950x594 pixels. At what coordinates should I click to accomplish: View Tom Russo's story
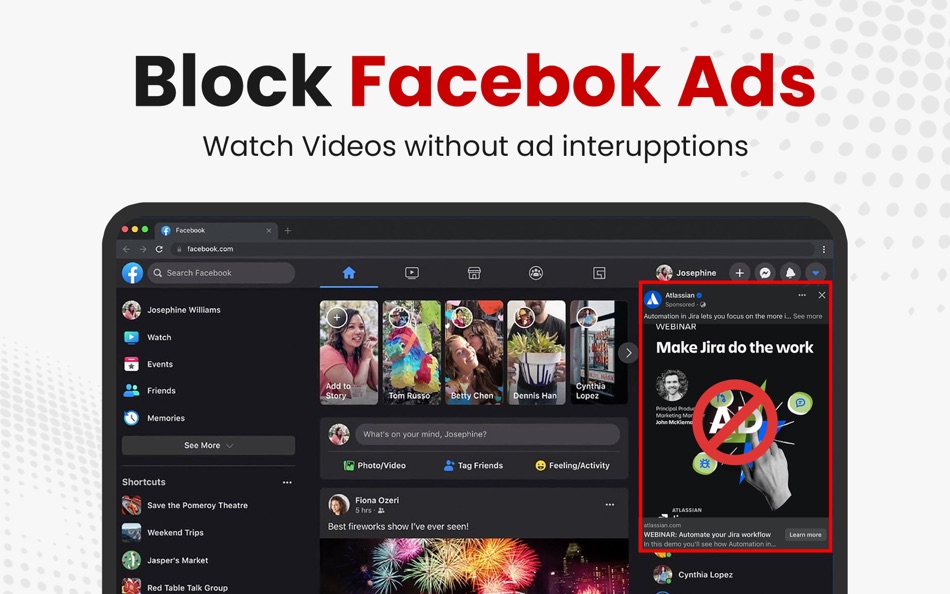(411, 352)
